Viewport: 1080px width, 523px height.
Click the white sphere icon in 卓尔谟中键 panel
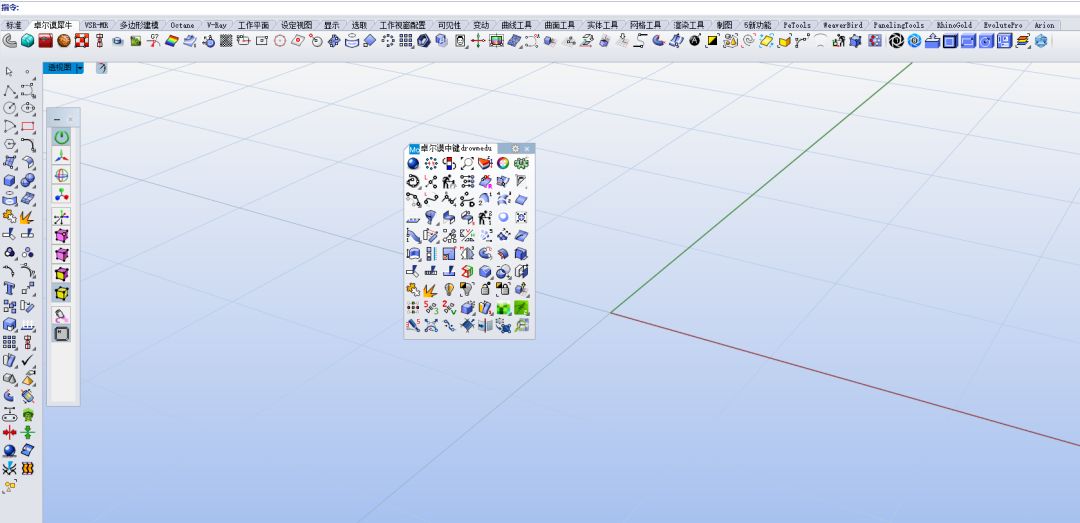pyautogui.click(x=503, y=217)
